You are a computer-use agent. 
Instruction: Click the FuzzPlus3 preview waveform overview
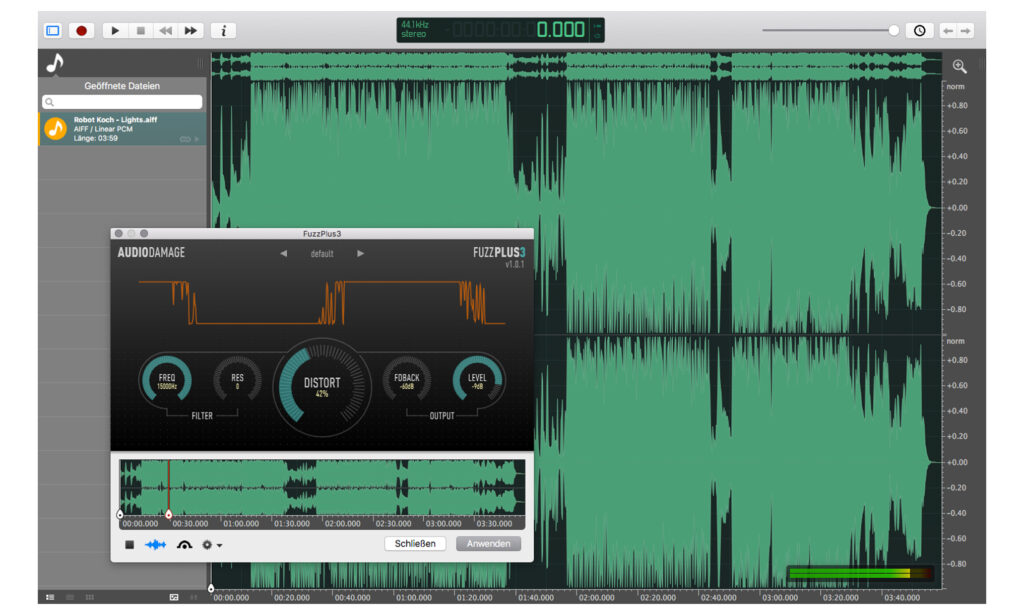tap(322, 487)
